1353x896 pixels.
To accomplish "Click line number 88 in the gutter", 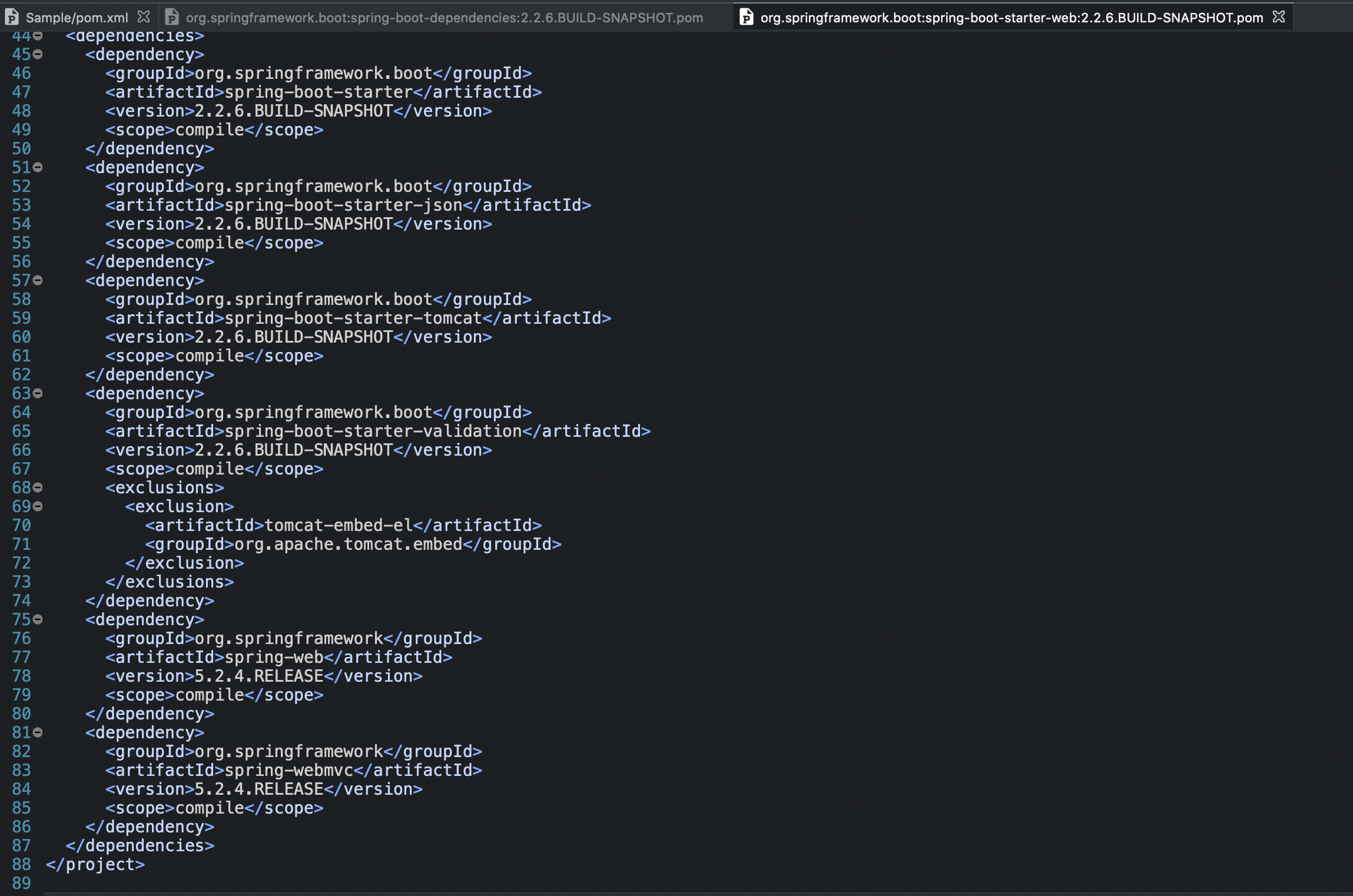I will [21, 864].
